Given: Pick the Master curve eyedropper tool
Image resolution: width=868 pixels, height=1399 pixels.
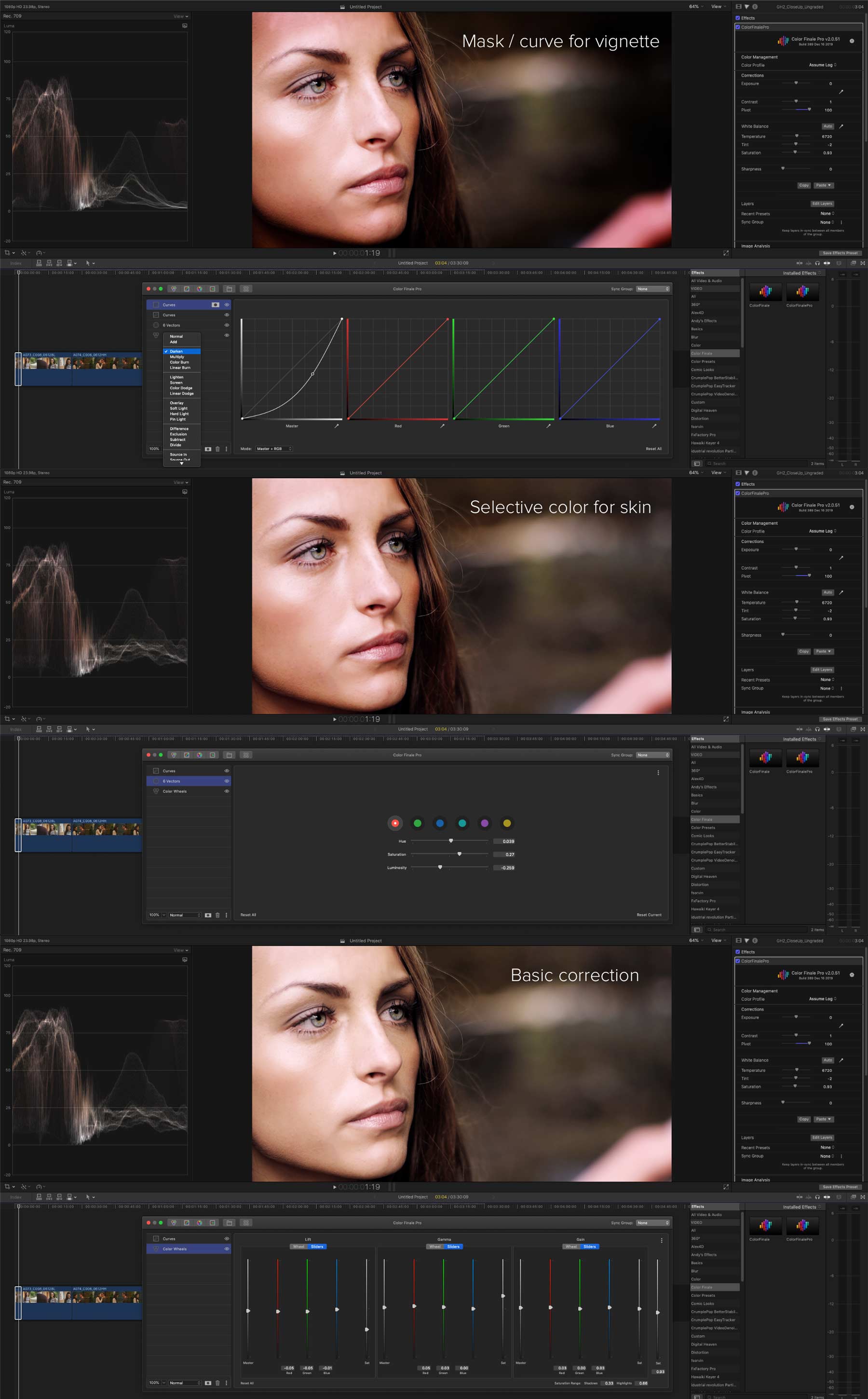Looking at the screenshot, I should [x=337, y=426].
